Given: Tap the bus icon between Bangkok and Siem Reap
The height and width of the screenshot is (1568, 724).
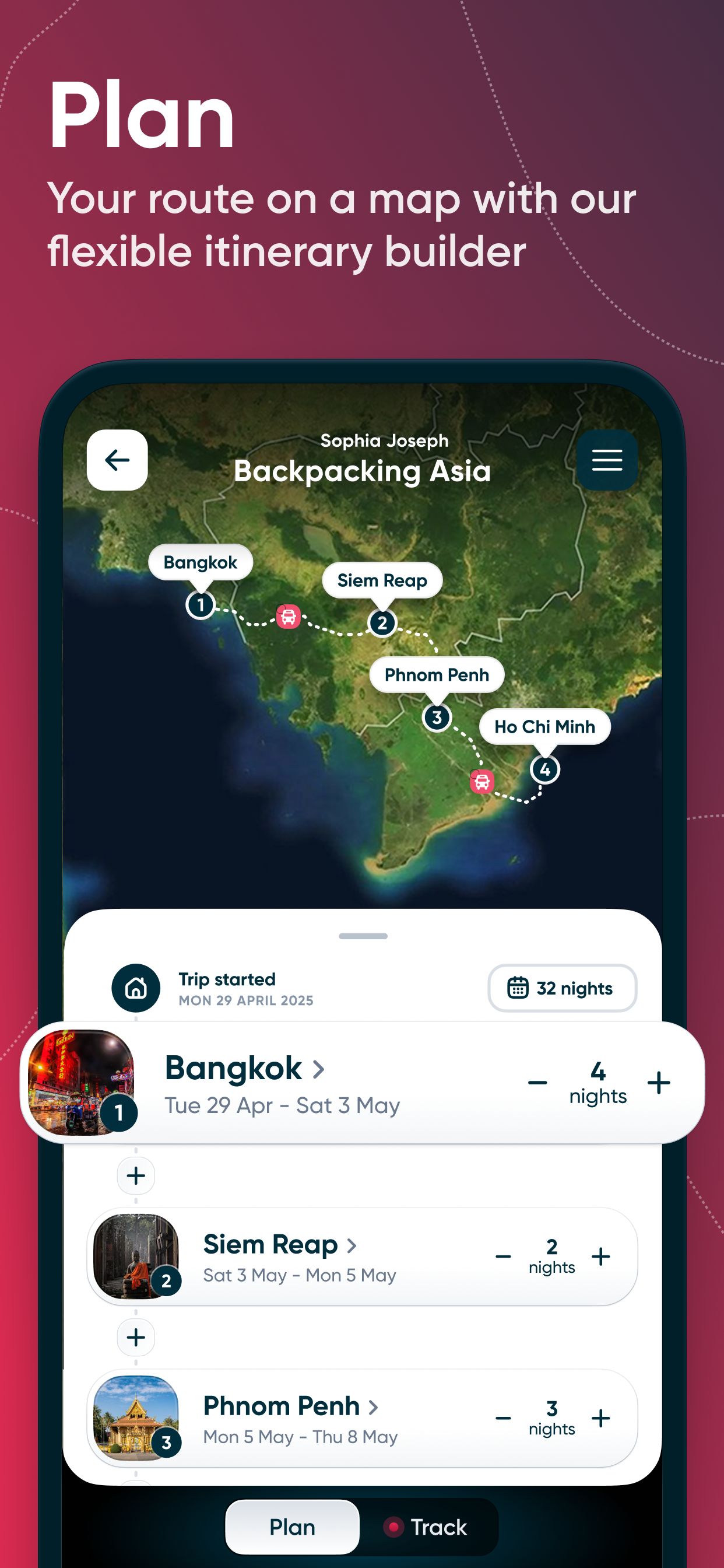Looking at the screenshot, I should pyautogui.click(x=289, y=617).
